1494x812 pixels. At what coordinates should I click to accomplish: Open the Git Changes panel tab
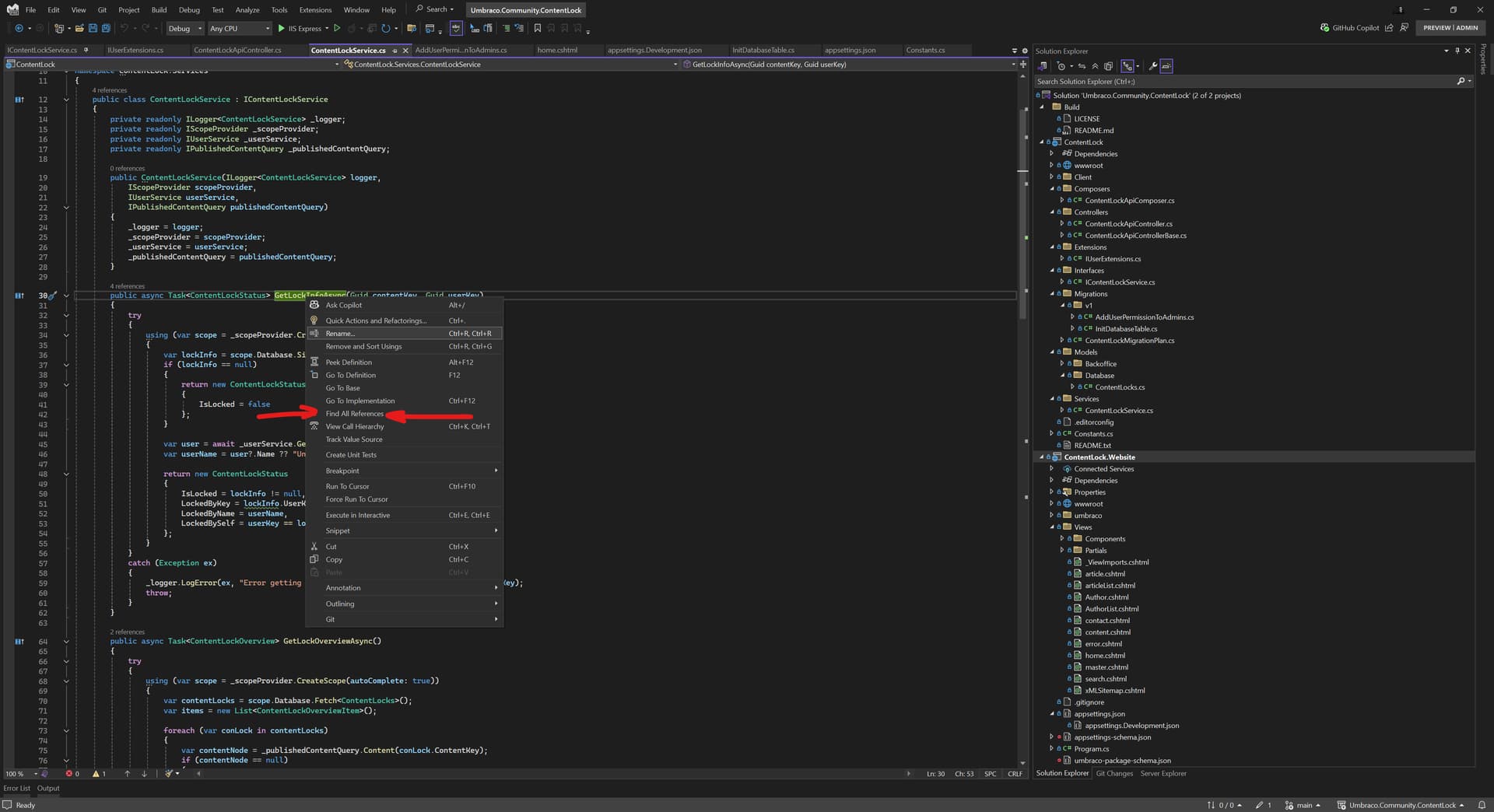[x=1114, y=773]
